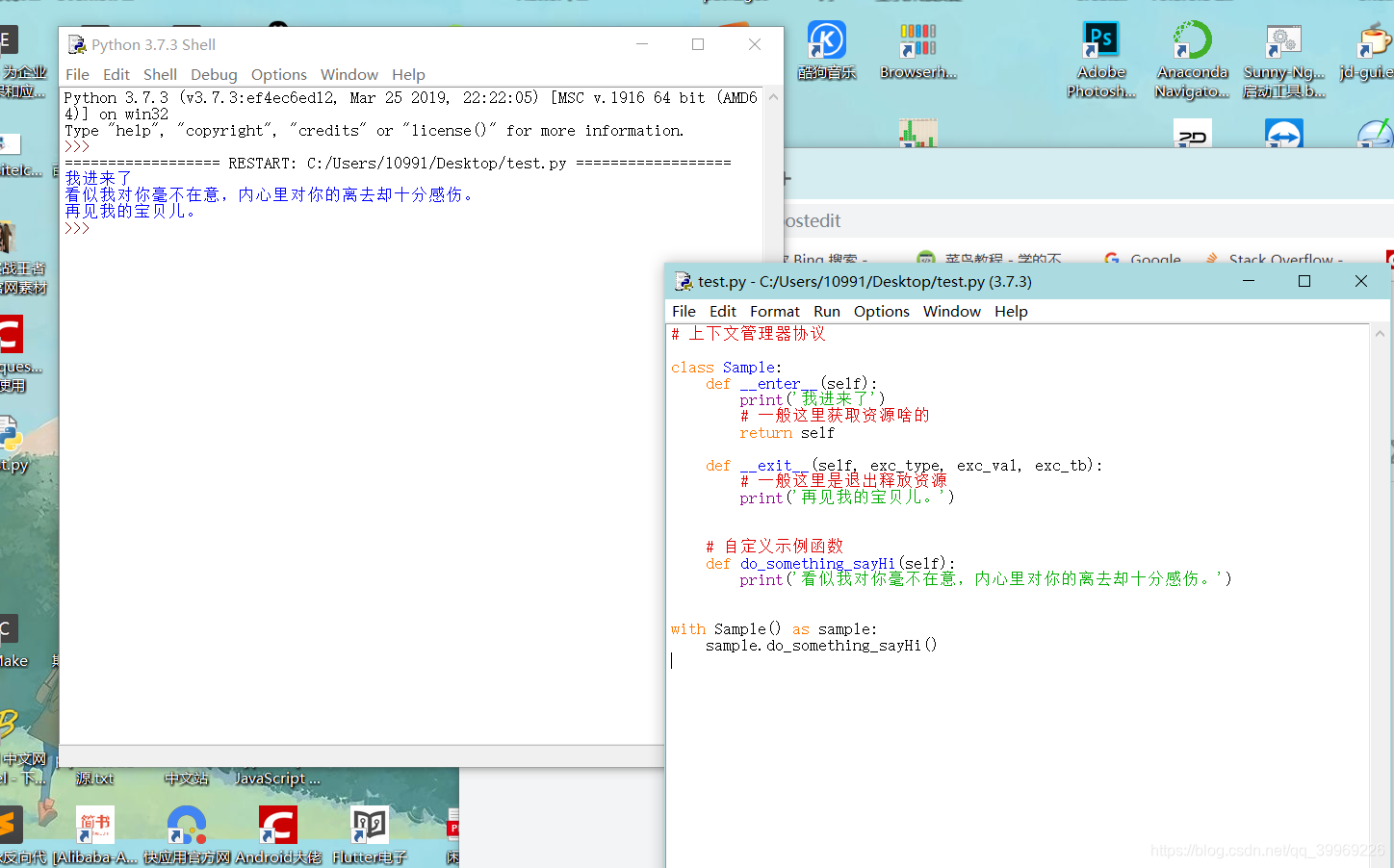Viewport: 1394px width, 868px height.
Task: Open the Shell menu in Python Shell
Action: coord(160,74)
